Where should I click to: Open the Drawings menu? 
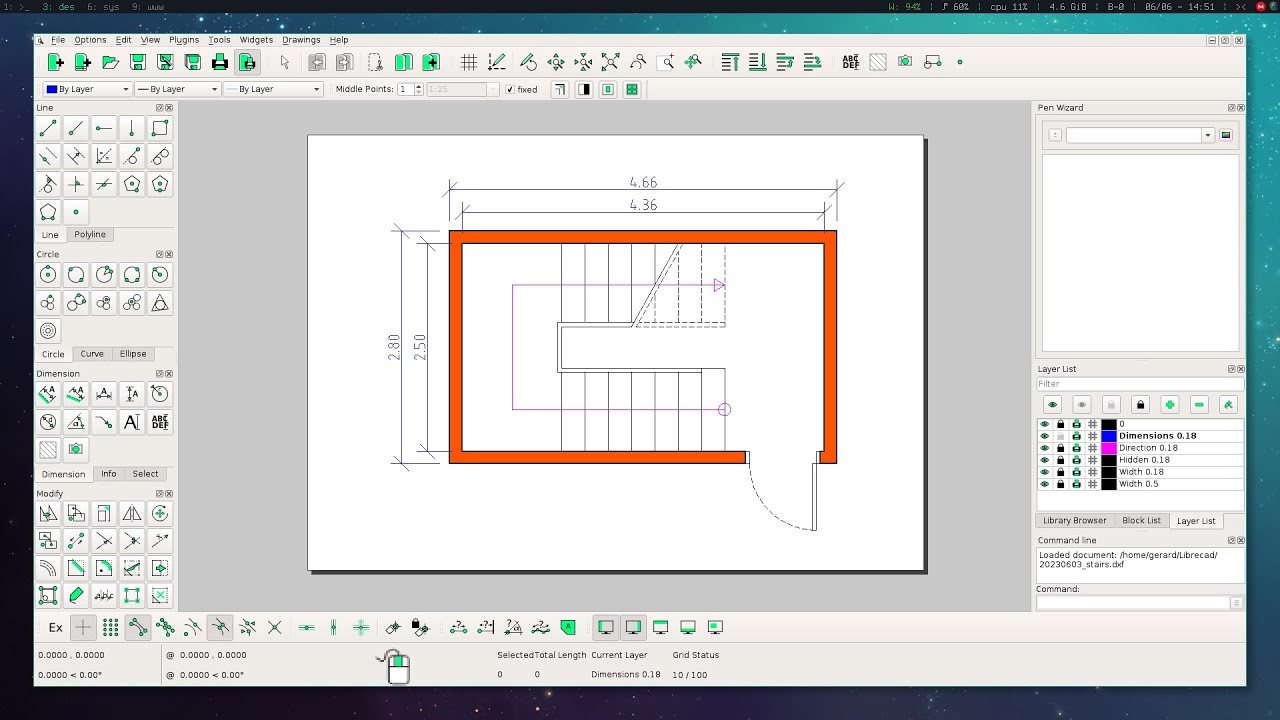click(301, 40)
